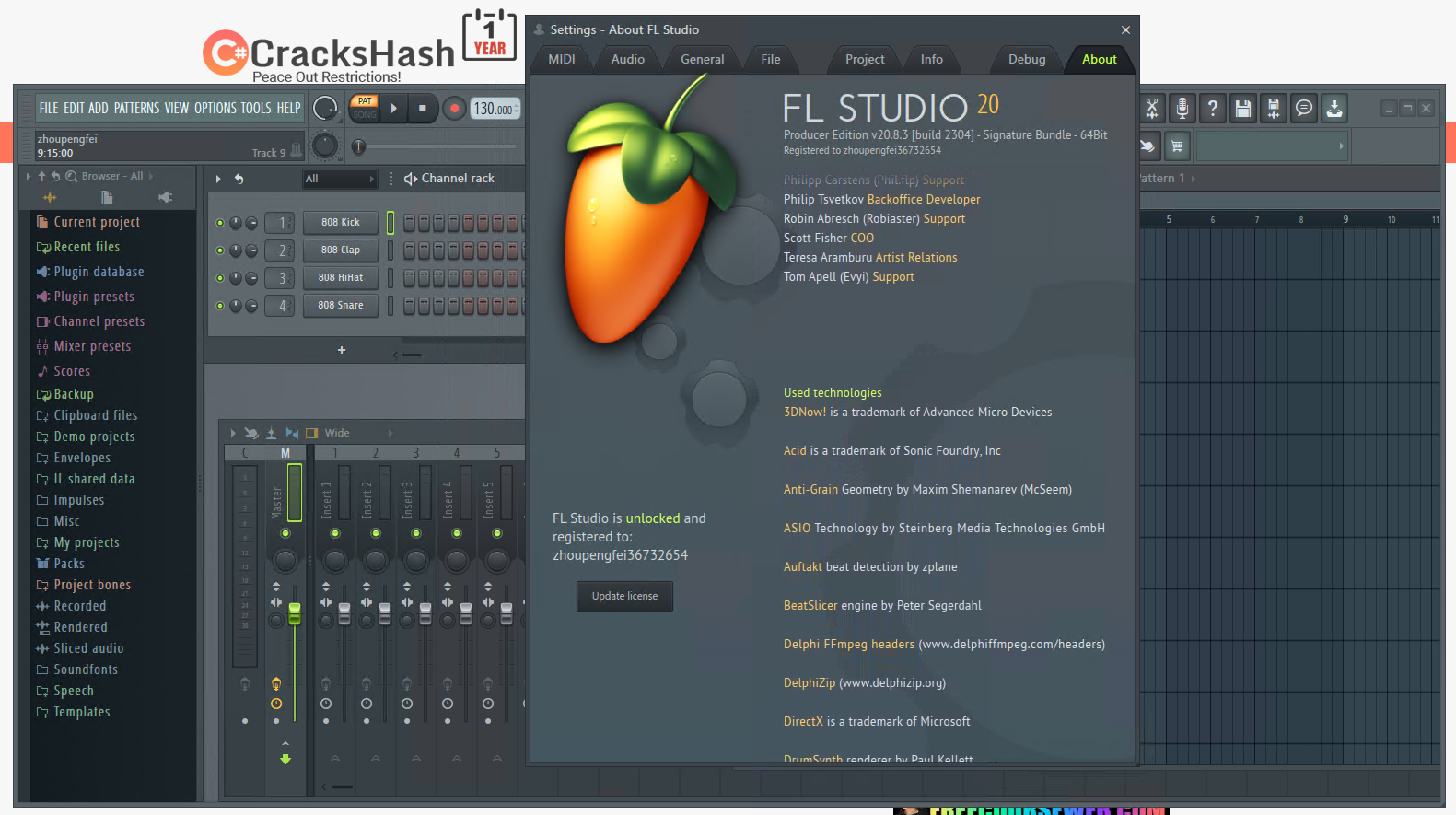Mute Insert 3 mixer track green LED
The height and width of the screenshot is (815, 1456).
(x=416, y=533)
